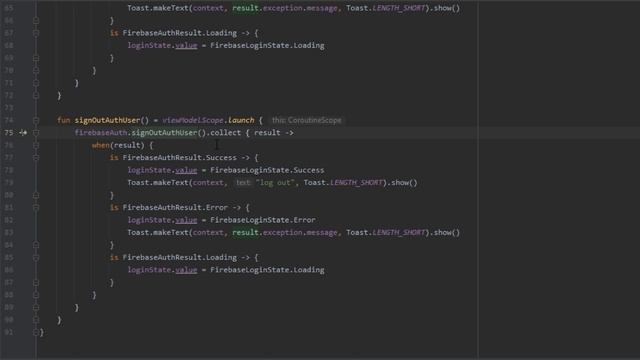
Task: Click the "log out" string literal
Action: (275, 182)
